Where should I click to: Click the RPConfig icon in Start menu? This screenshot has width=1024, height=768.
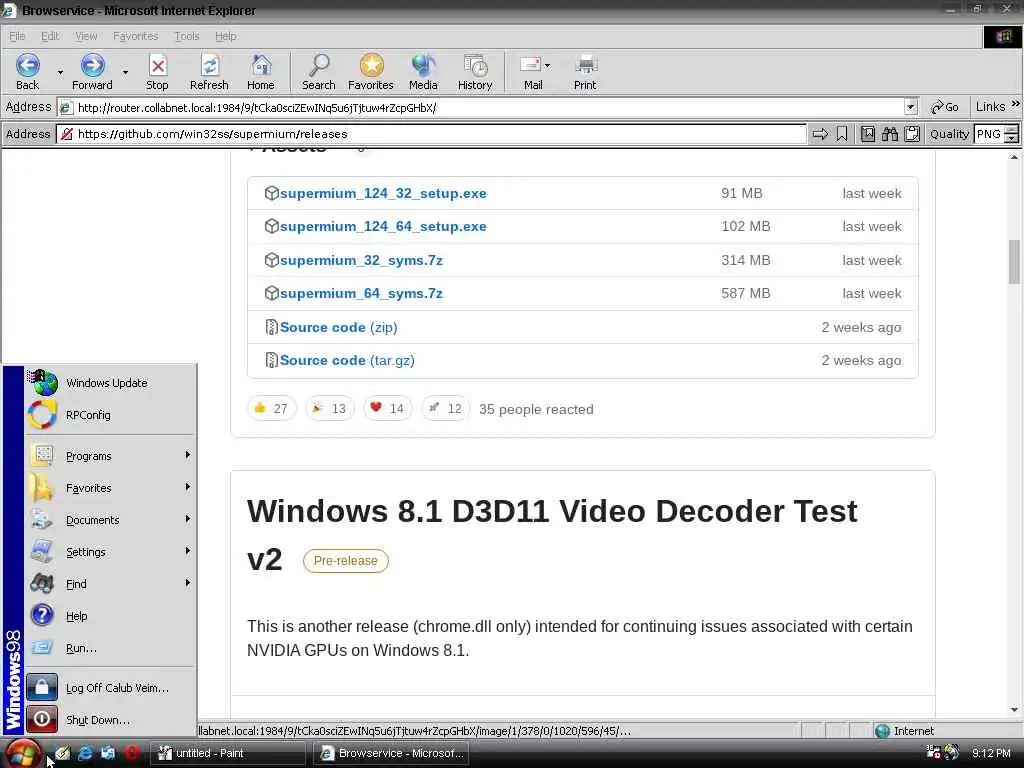click(x=42, y=415)
